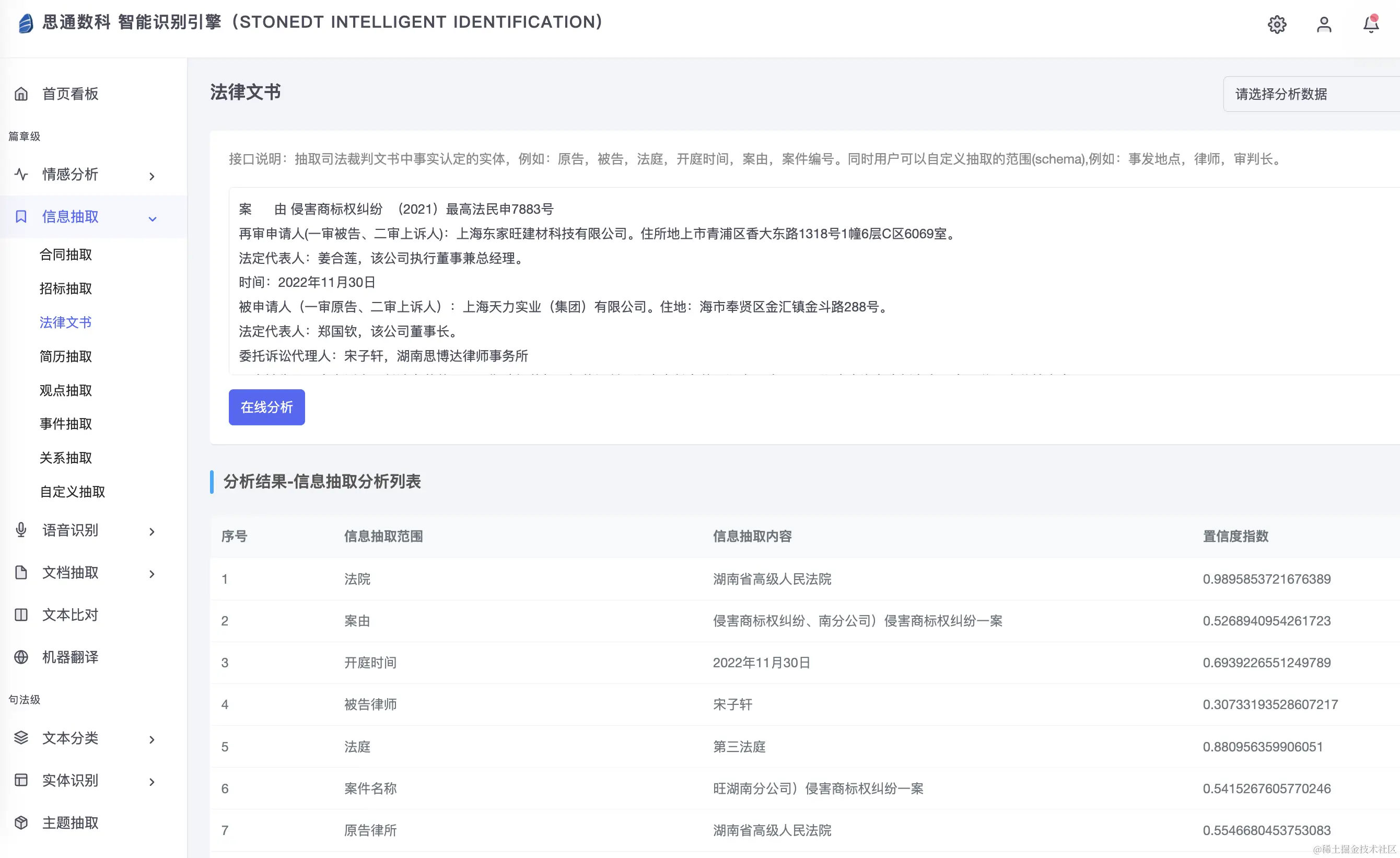Open settings via the gear icon
Image resolution: width=1400 pixels, height=858 pixels.
point(1277,25)
